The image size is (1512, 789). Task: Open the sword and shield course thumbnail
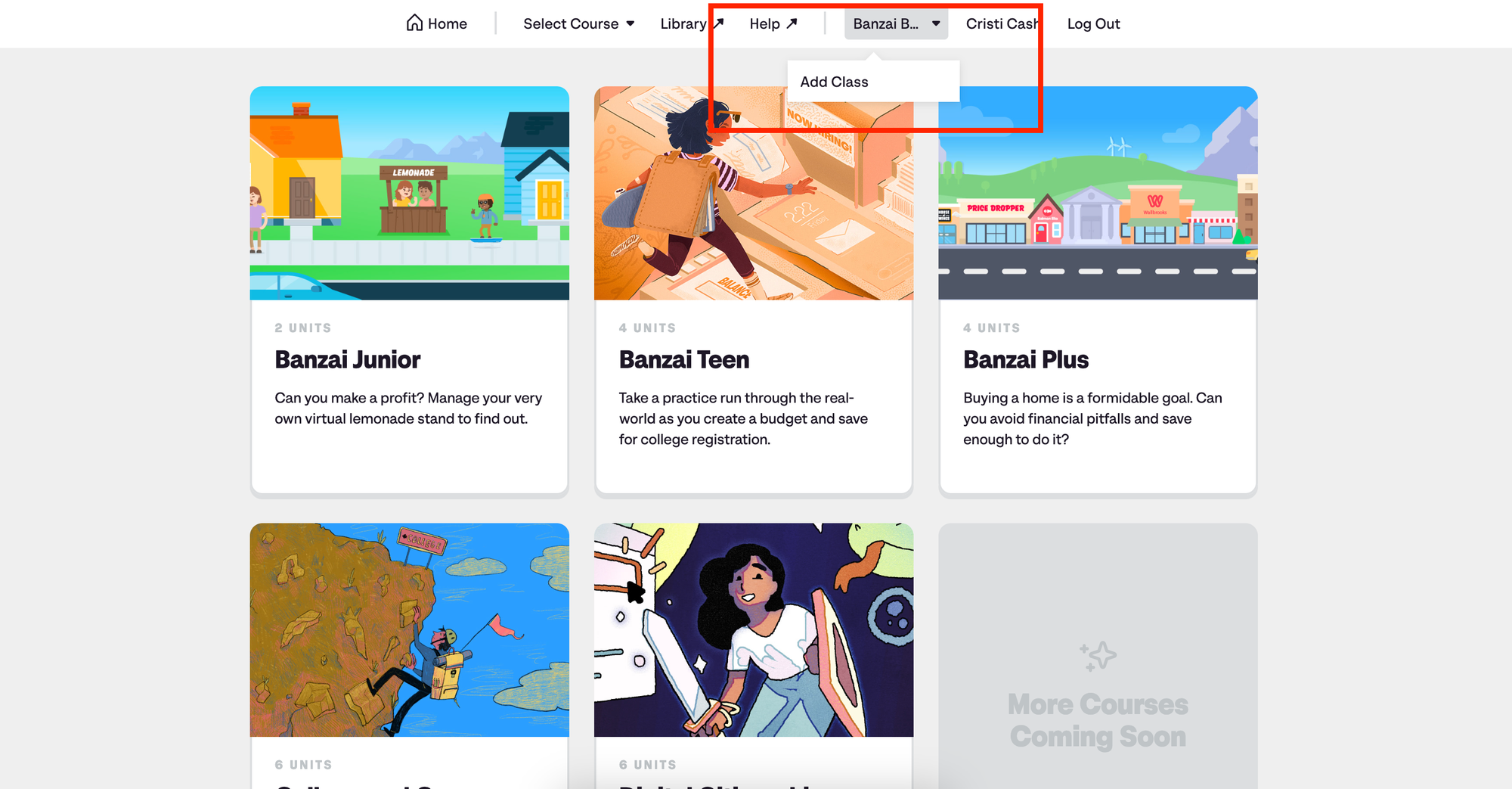[x=754, y=630]
